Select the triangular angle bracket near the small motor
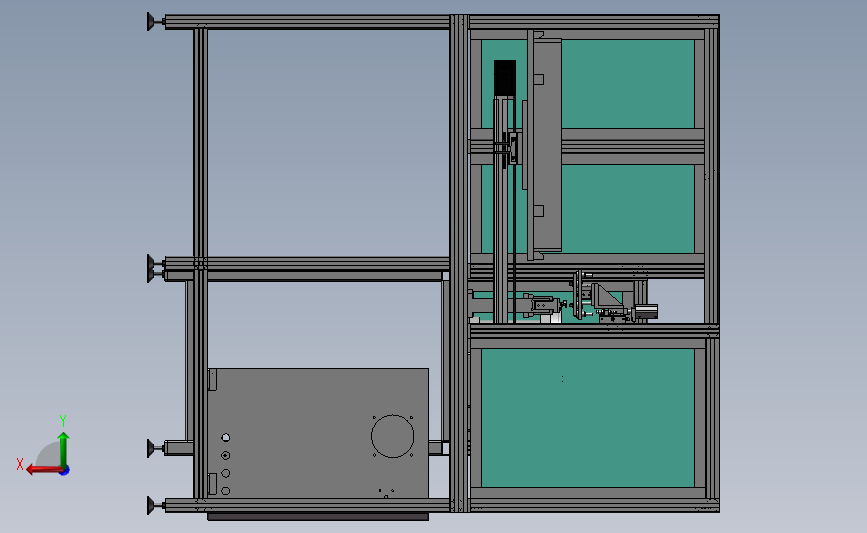This screenshot has height=533, width=867. [x=607, y=297]
